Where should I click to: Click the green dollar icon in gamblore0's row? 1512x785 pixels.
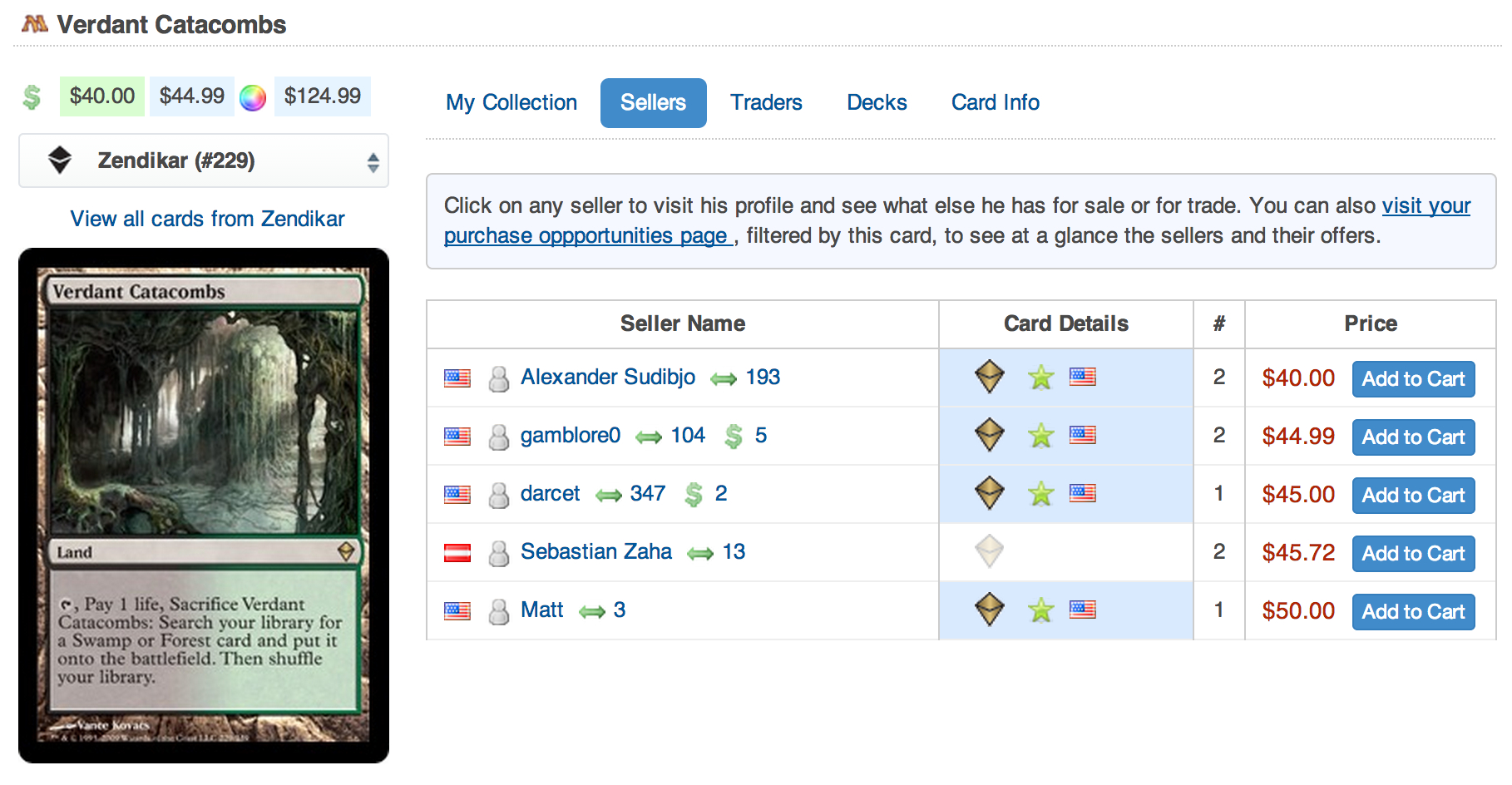734,436
